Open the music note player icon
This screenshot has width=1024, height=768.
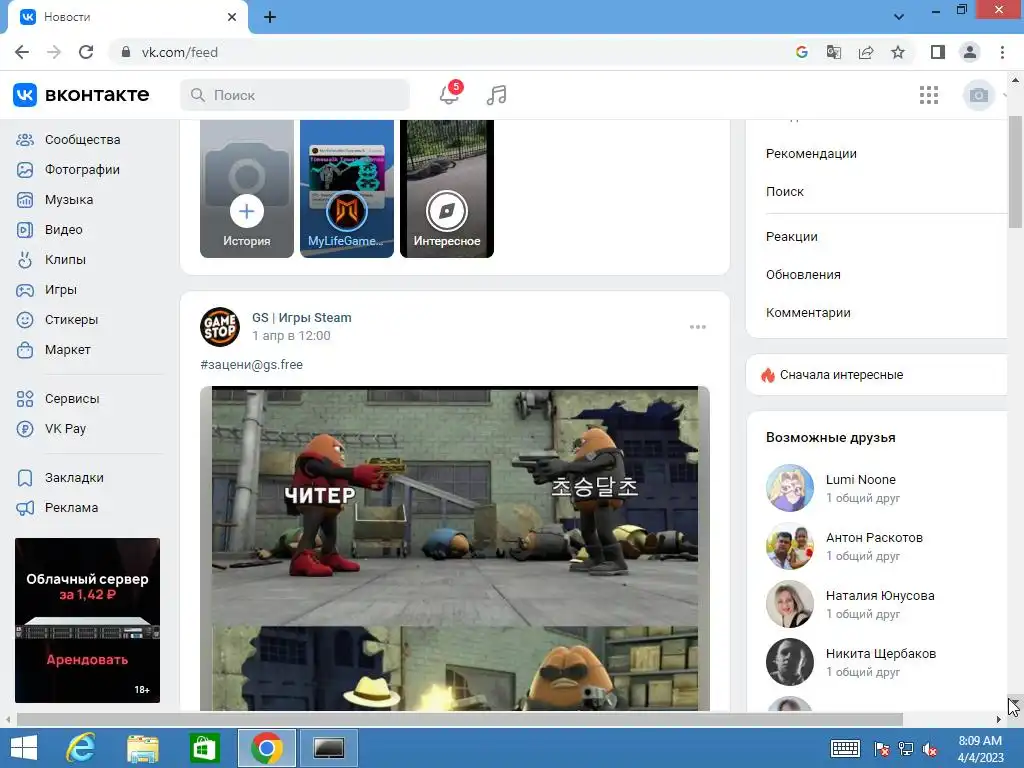pos(496,95)
